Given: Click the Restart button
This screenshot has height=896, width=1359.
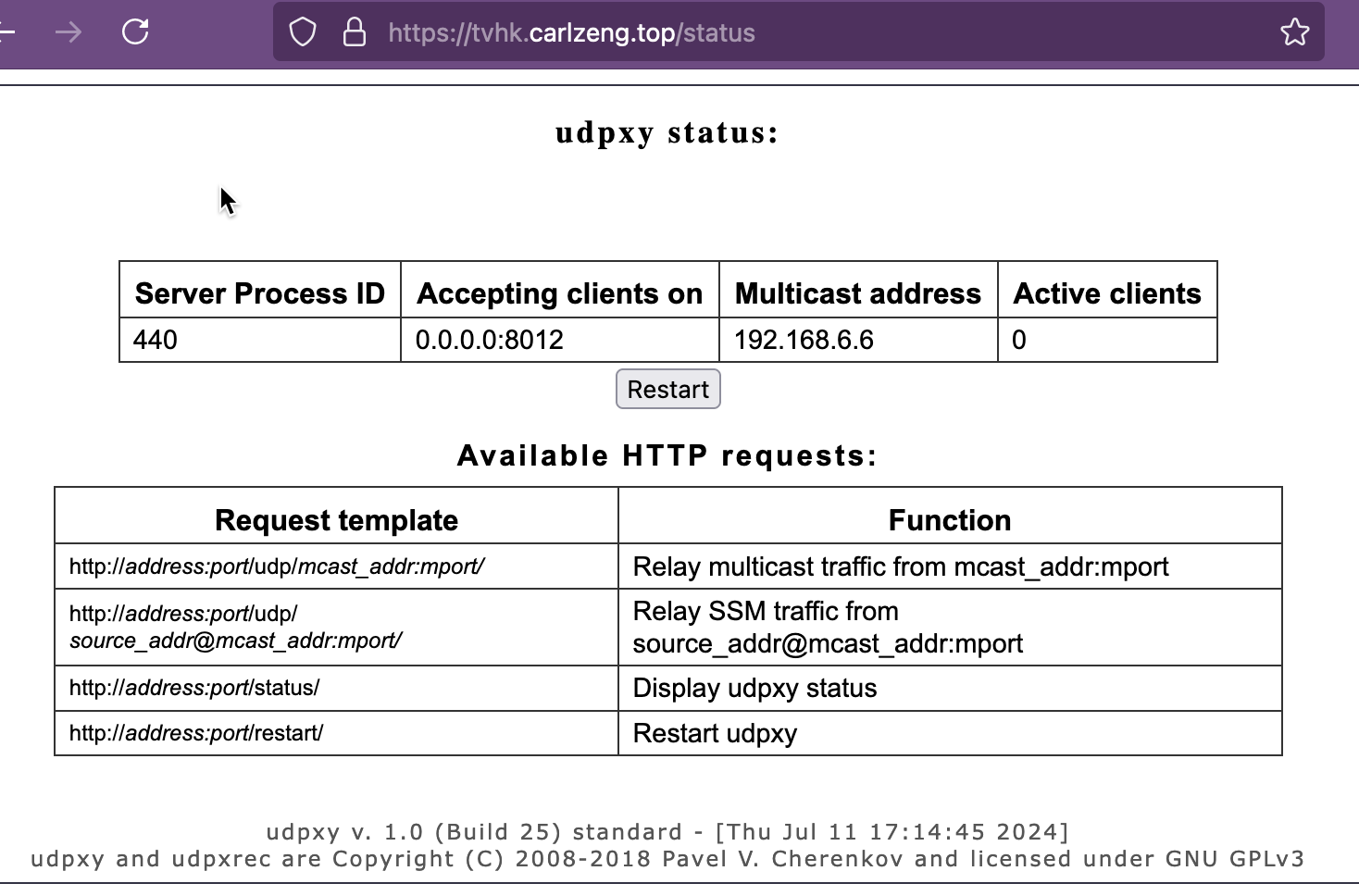Looking at the screenshot, I should click(668, 389).
